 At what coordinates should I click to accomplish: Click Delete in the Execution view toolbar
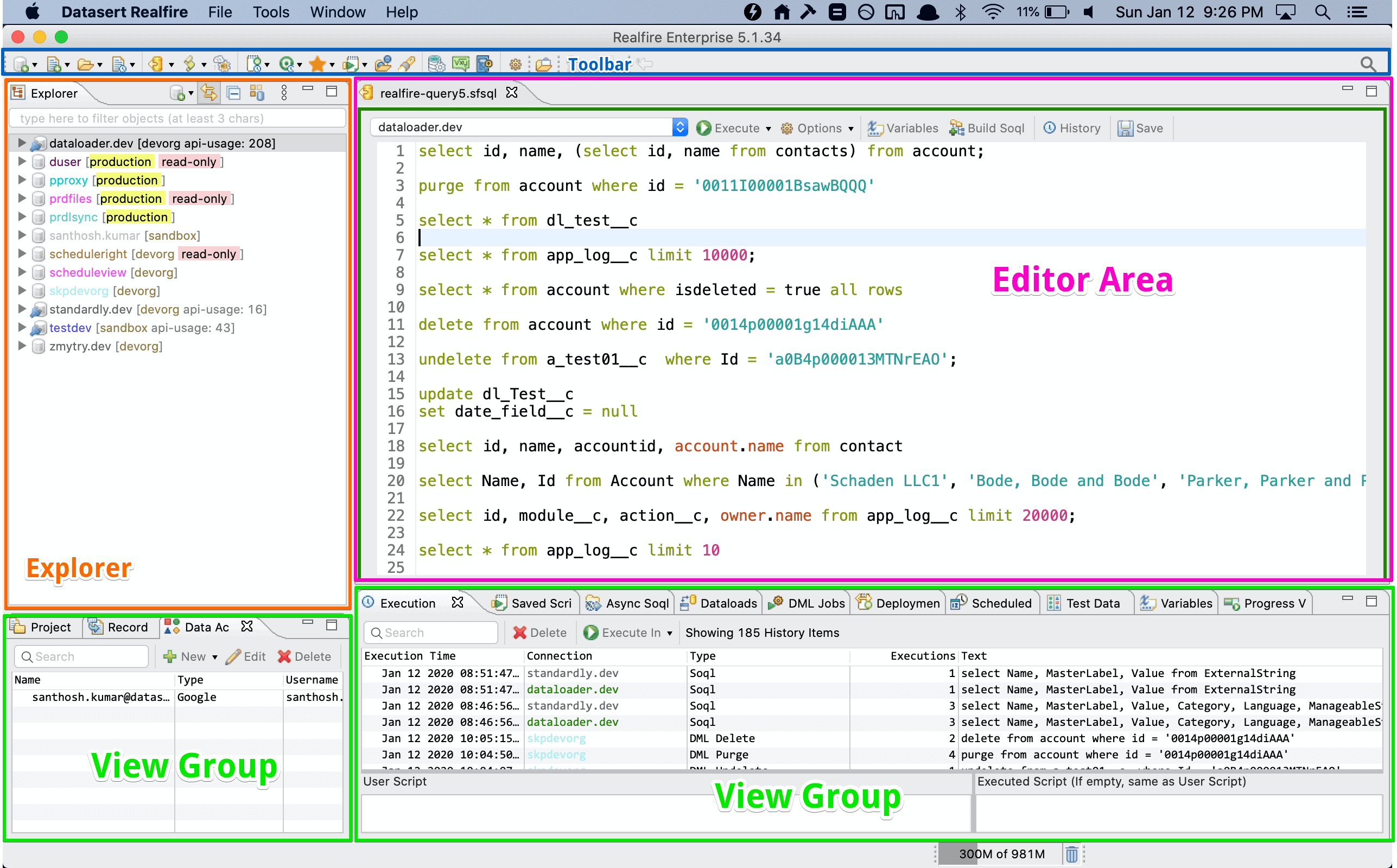coord(539,633)
